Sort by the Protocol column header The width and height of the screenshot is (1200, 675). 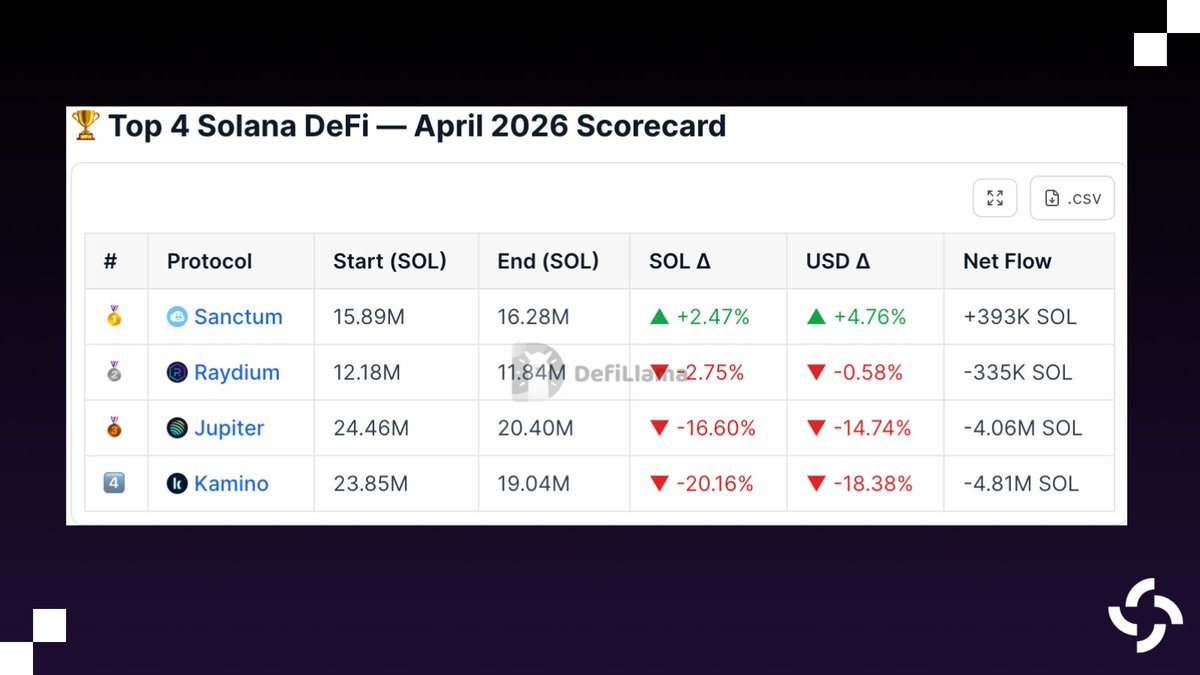[209, 262]
